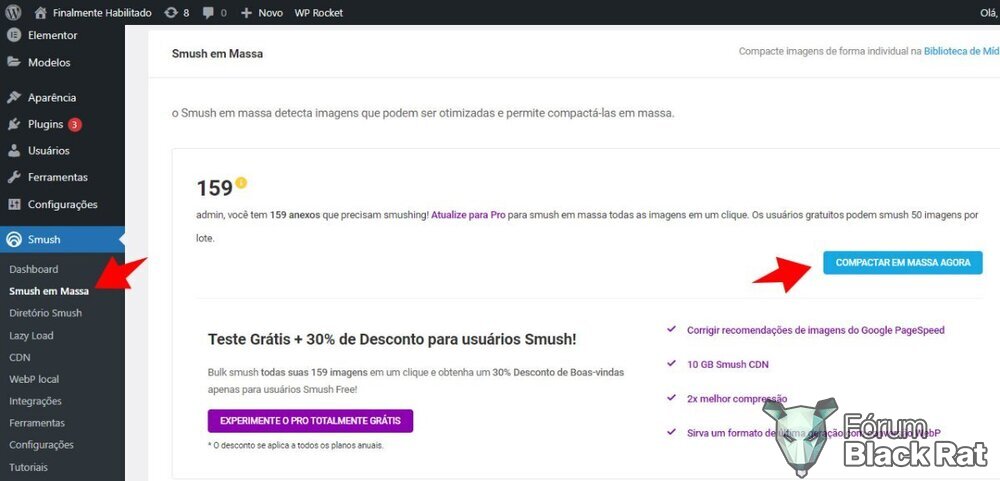Image resolution: width=1000 pixels, height=481 pixels.
Task: Open the Usuários menu label
Action: click(x=48, y=151)
